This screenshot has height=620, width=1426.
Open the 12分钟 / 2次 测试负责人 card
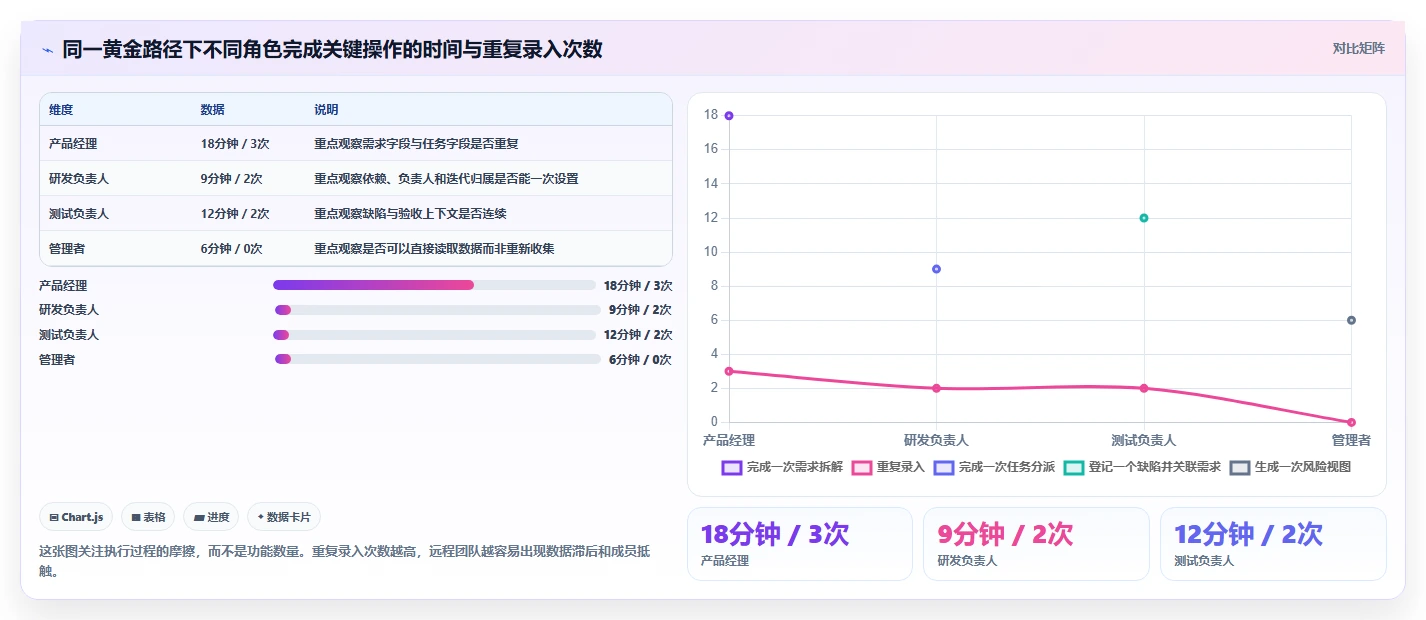coord(1273,544)
